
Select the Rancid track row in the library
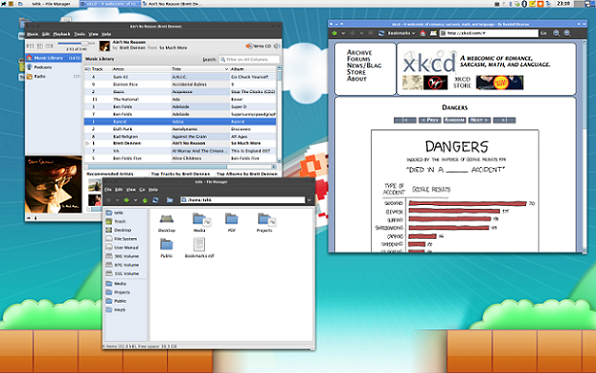tap(180, 122)
